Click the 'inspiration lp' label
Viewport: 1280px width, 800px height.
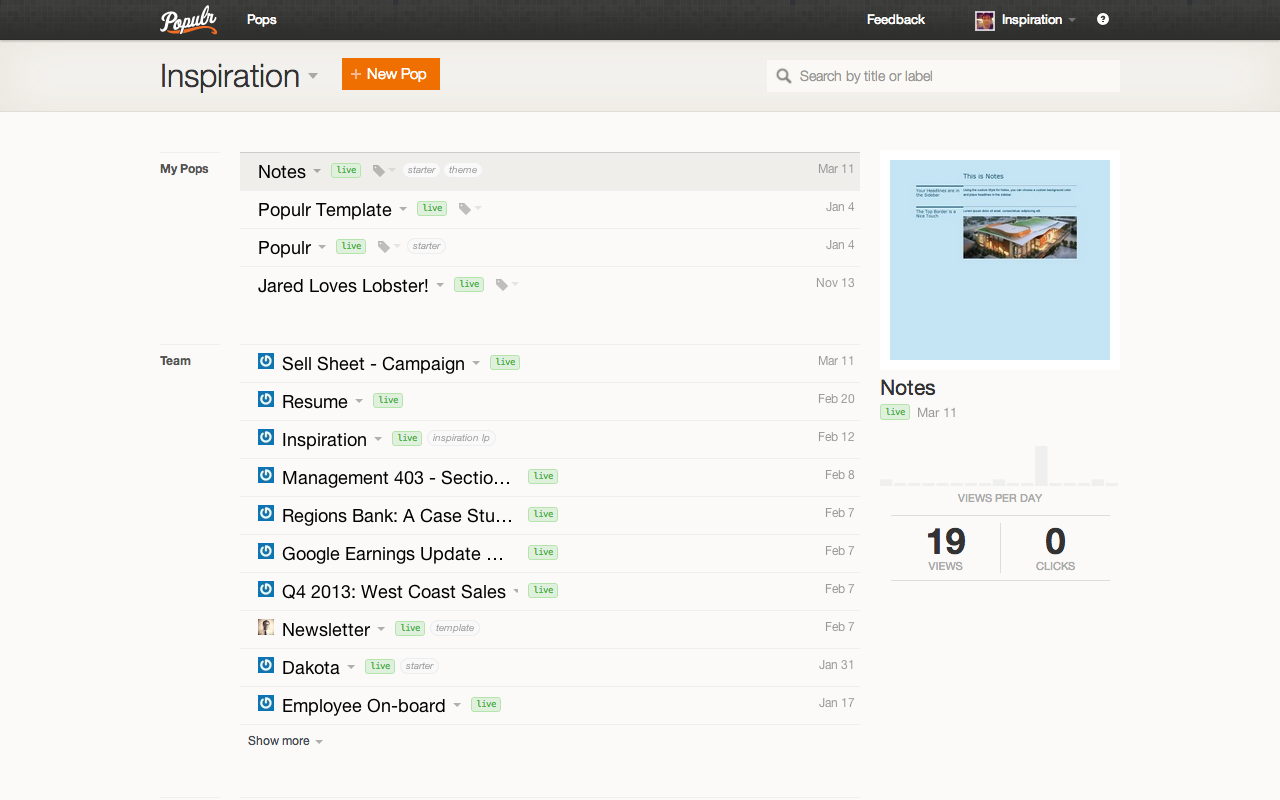click(x=461, y=438)
